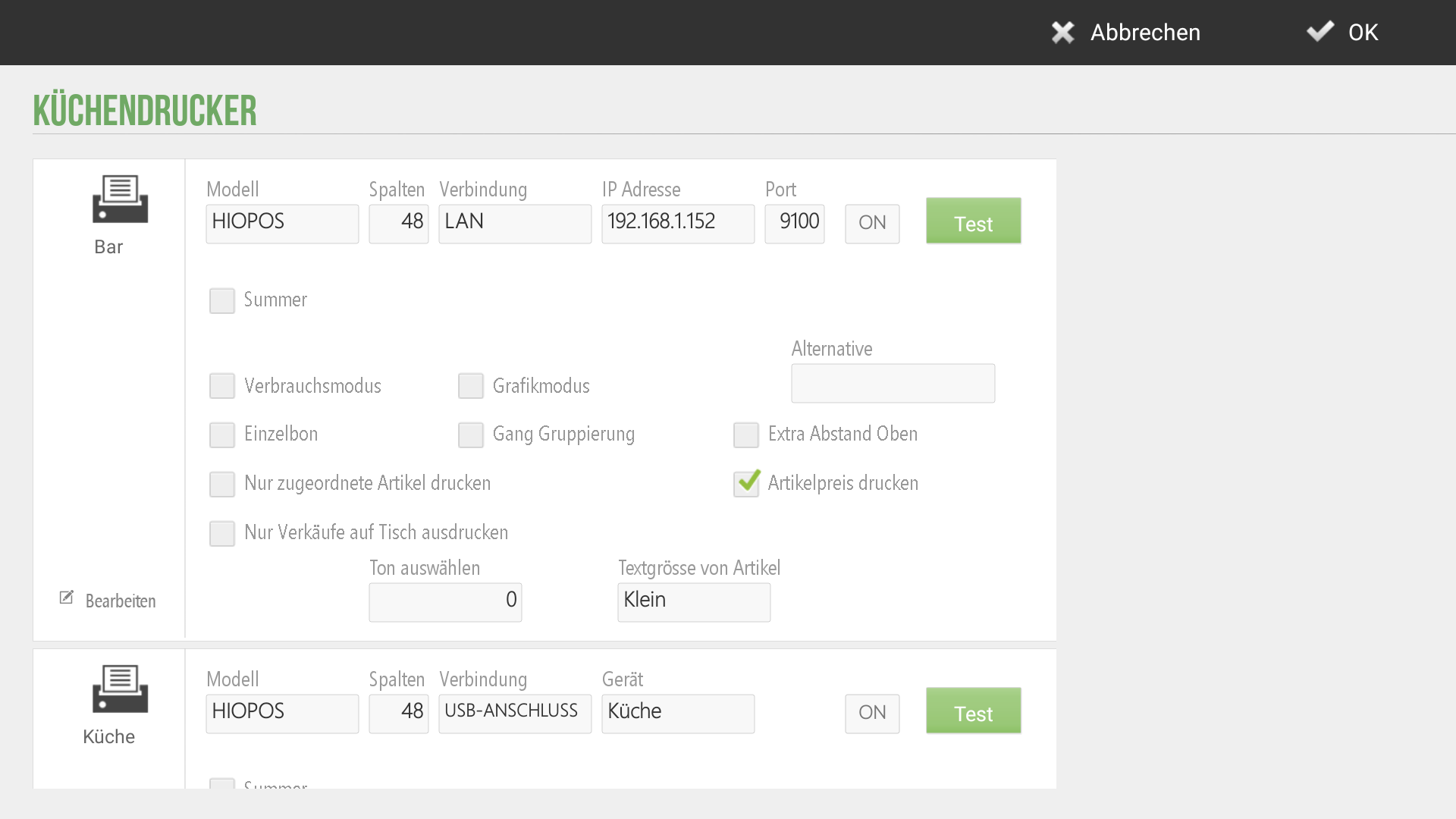Click the Spalten 48 field for Bar printer
The height and width of the screenshot is (819, 1456).
(399, 224)
